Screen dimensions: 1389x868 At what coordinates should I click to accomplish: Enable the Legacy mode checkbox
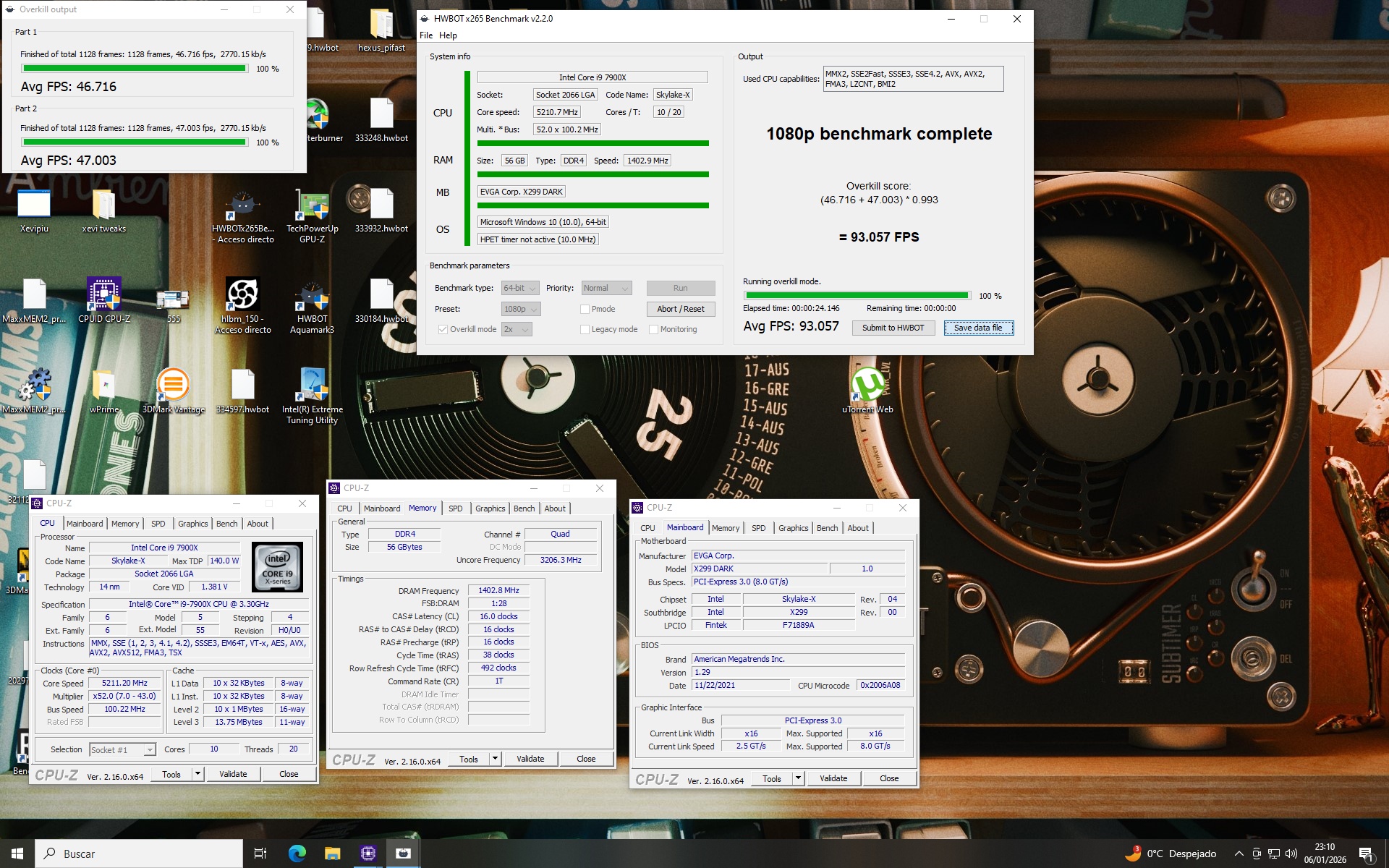click(585, 329)
